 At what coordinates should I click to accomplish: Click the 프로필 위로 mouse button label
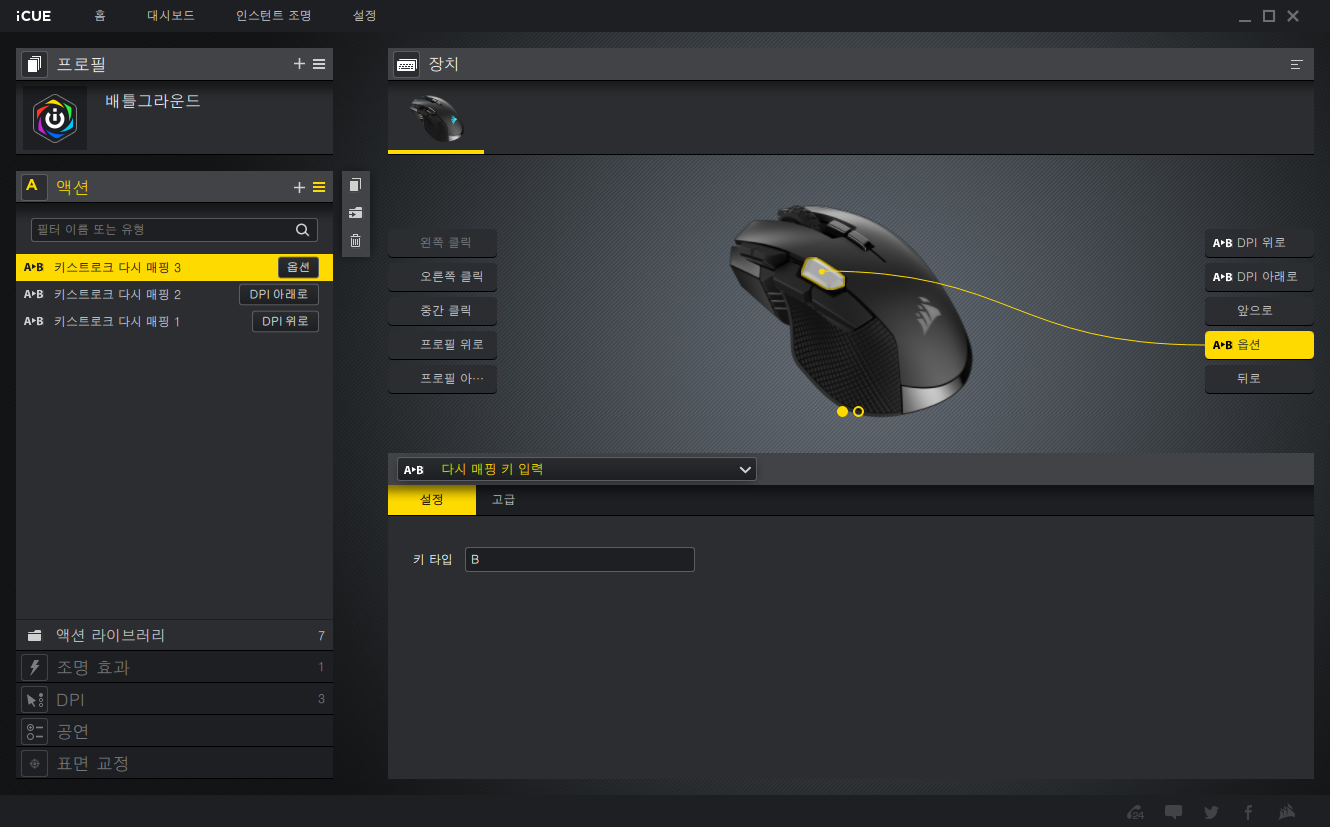[442, 344]
